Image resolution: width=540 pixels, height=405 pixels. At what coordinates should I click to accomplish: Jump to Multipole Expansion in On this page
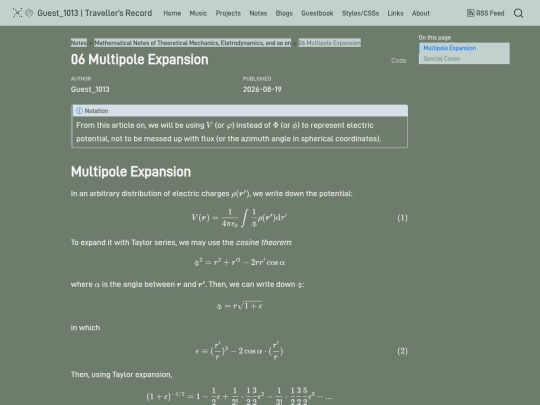(x=450, y=48)
